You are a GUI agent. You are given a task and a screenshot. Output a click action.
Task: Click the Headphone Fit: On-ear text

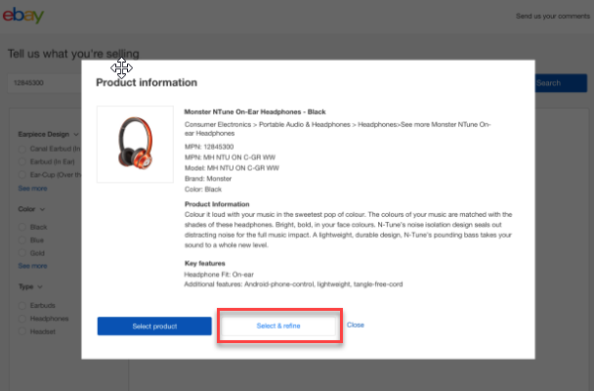(219, 274)
